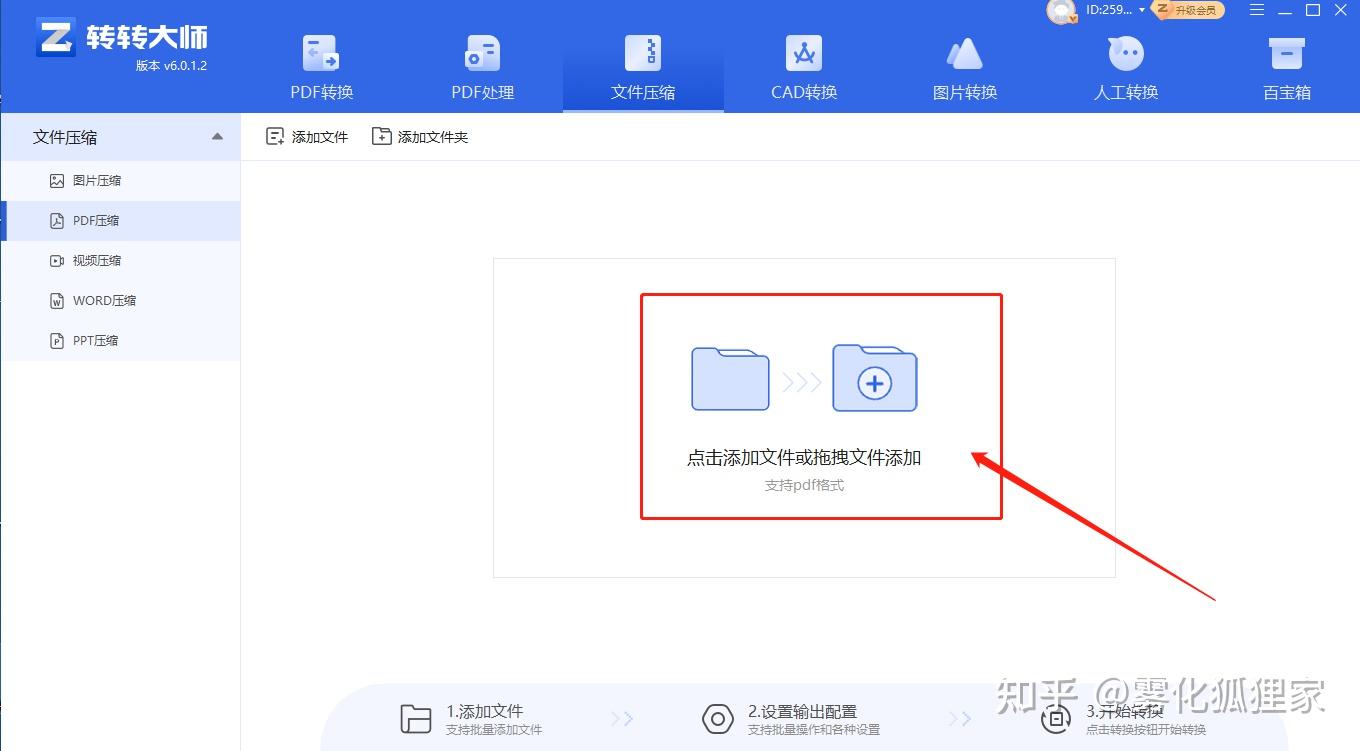Select 视频压缩 from the sidebar
The image size is (1360, 751).
96,260
